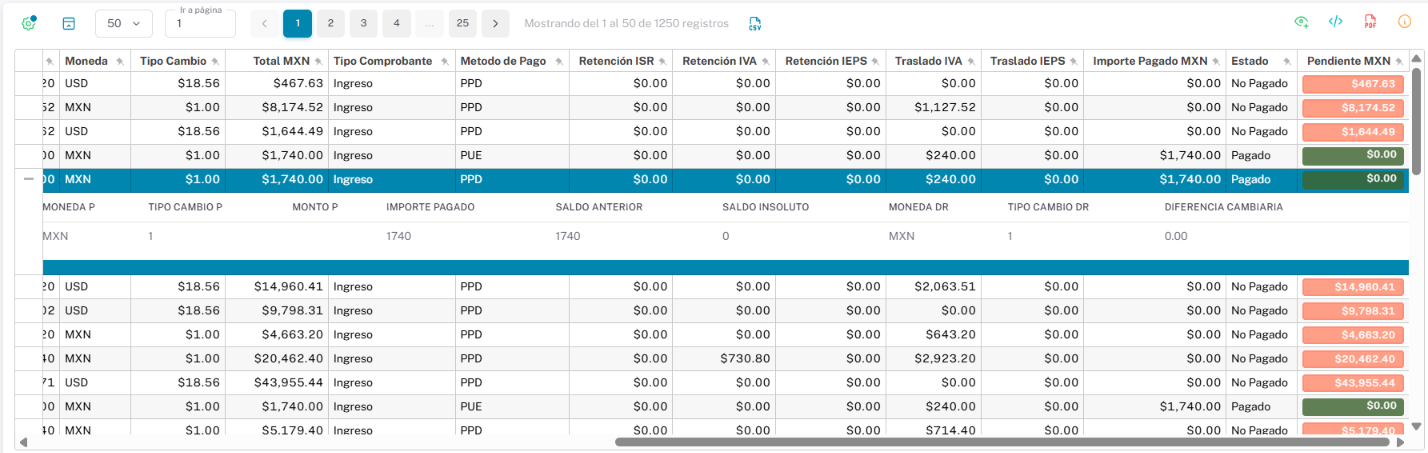Pin the Total MXN column
Viewport: 1428px width, 453px height.
(316, 62)
